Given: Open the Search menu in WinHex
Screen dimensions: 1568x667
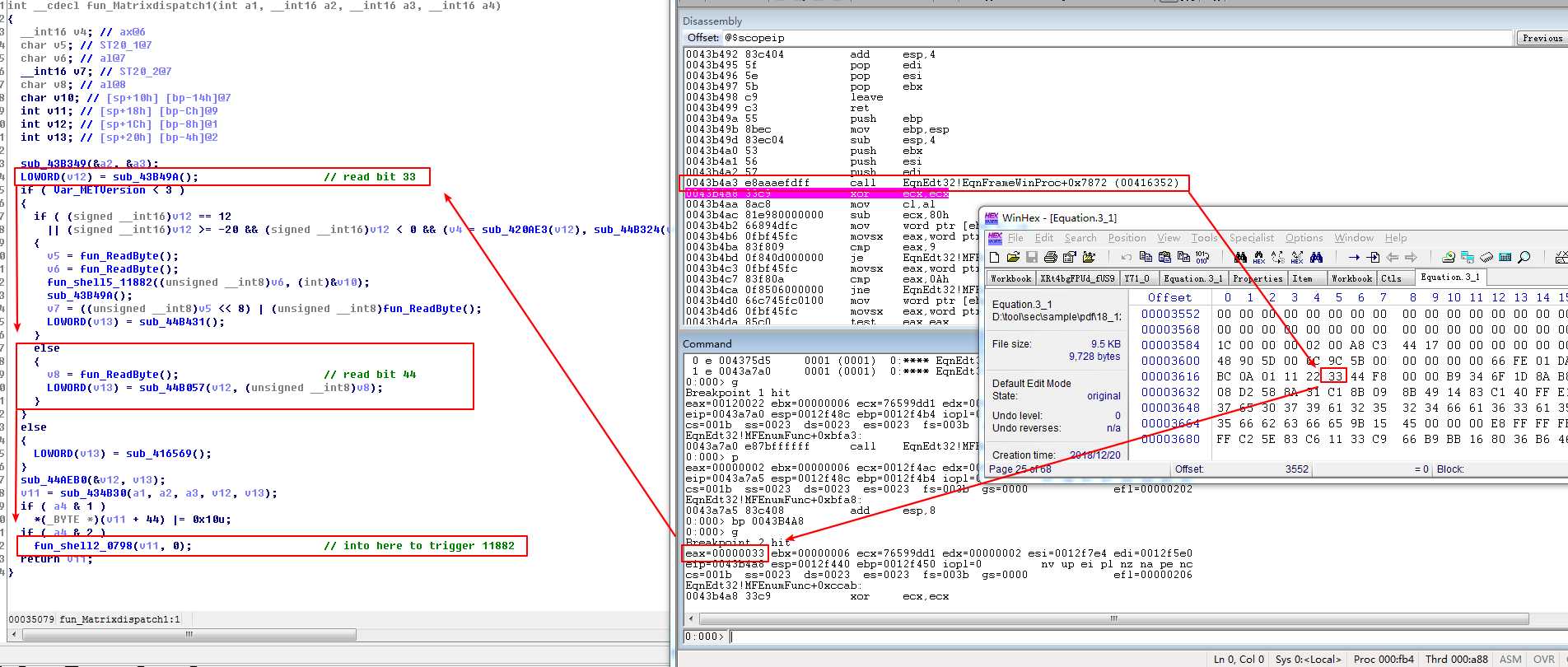Looking at the screenshot, I should pyautogui.click(x=1080, y=238).
